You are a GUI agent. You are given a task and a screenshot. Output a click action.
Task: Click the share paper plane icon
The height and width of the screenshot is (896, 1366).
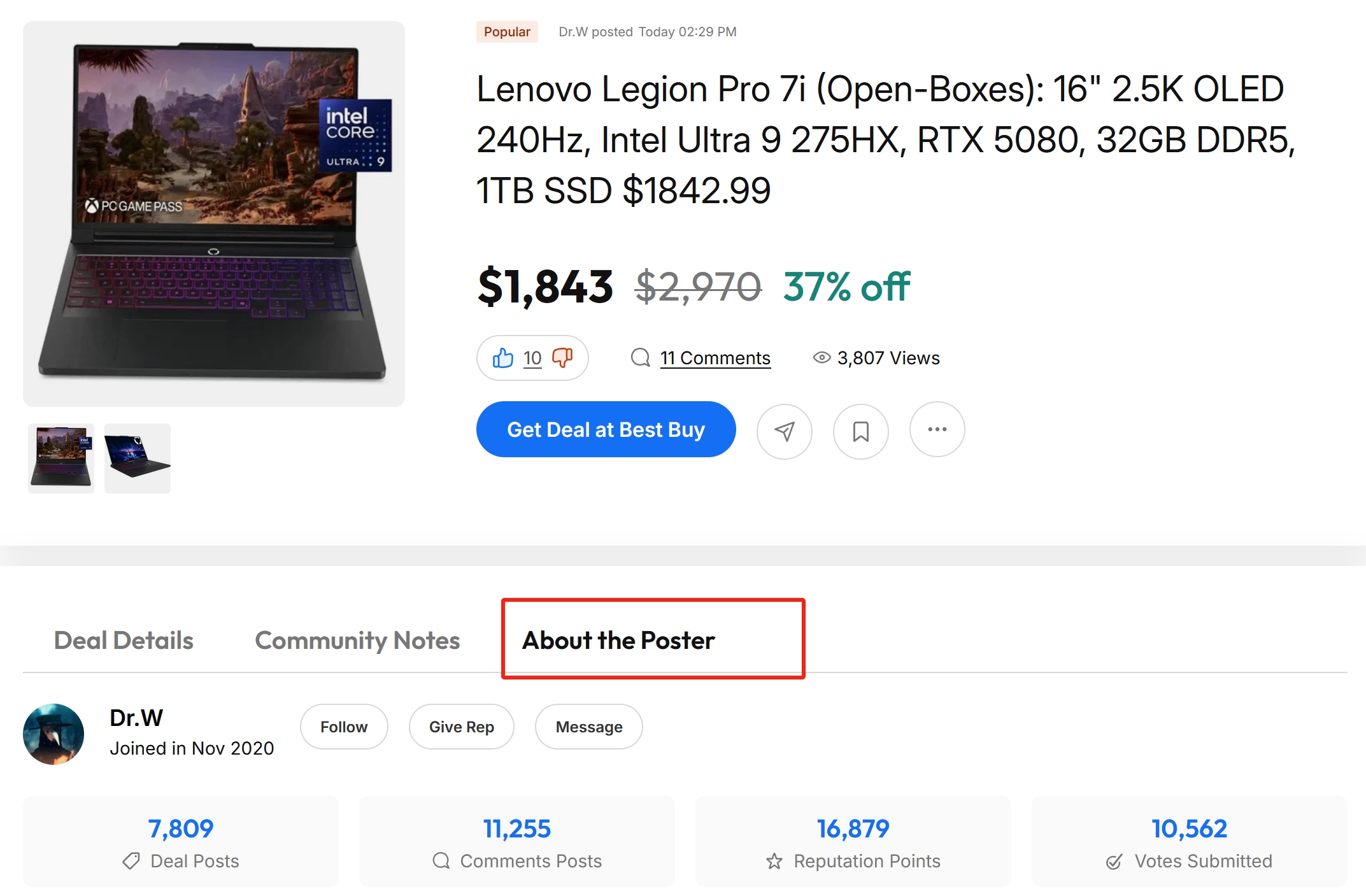tap(784, 431)
